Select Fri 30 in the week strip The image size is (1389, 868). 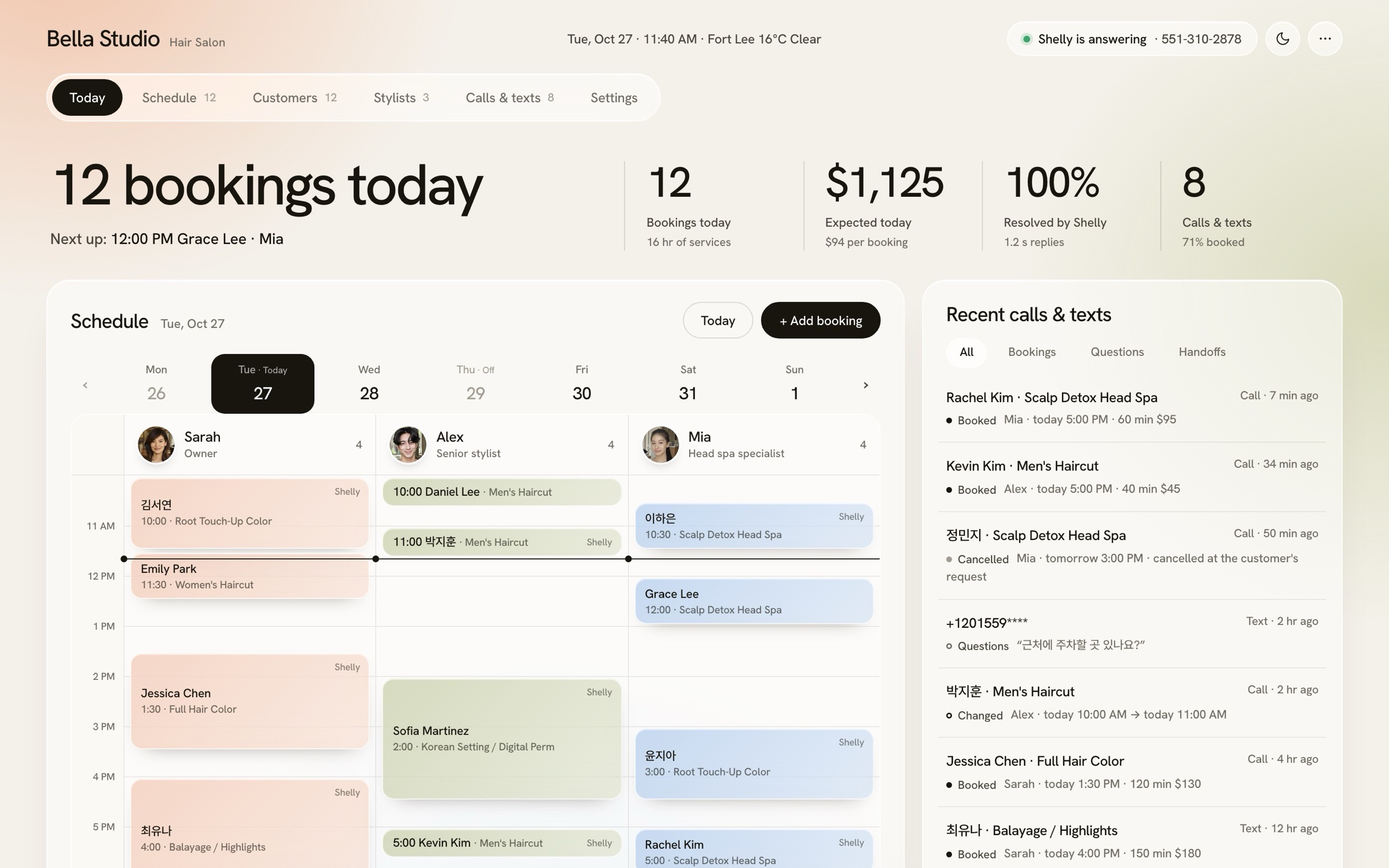tap(582, 384)
